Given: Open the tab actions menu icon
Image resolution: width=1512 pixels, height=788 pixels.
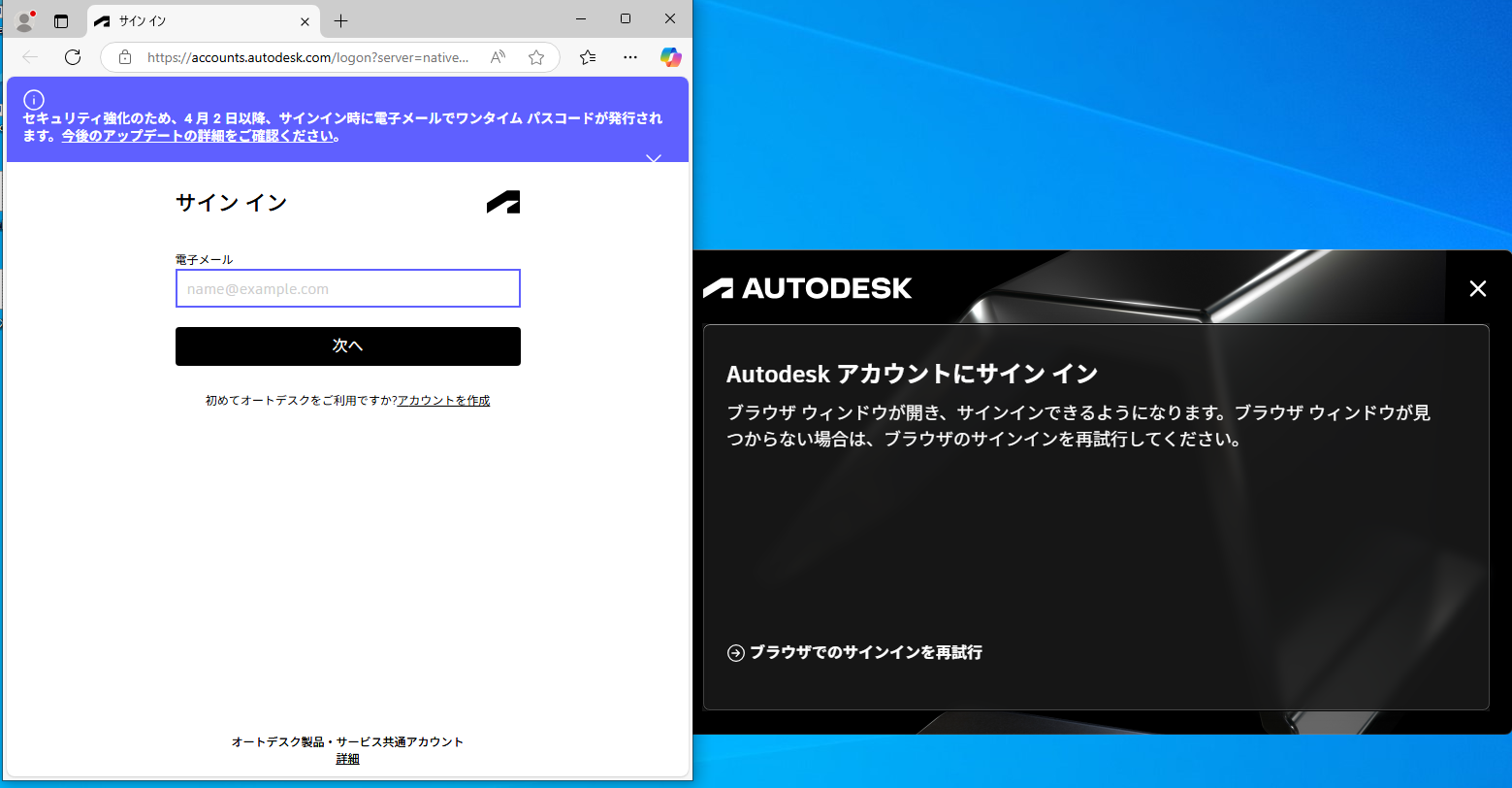Looking at the screenshot, I should point(61,20).
